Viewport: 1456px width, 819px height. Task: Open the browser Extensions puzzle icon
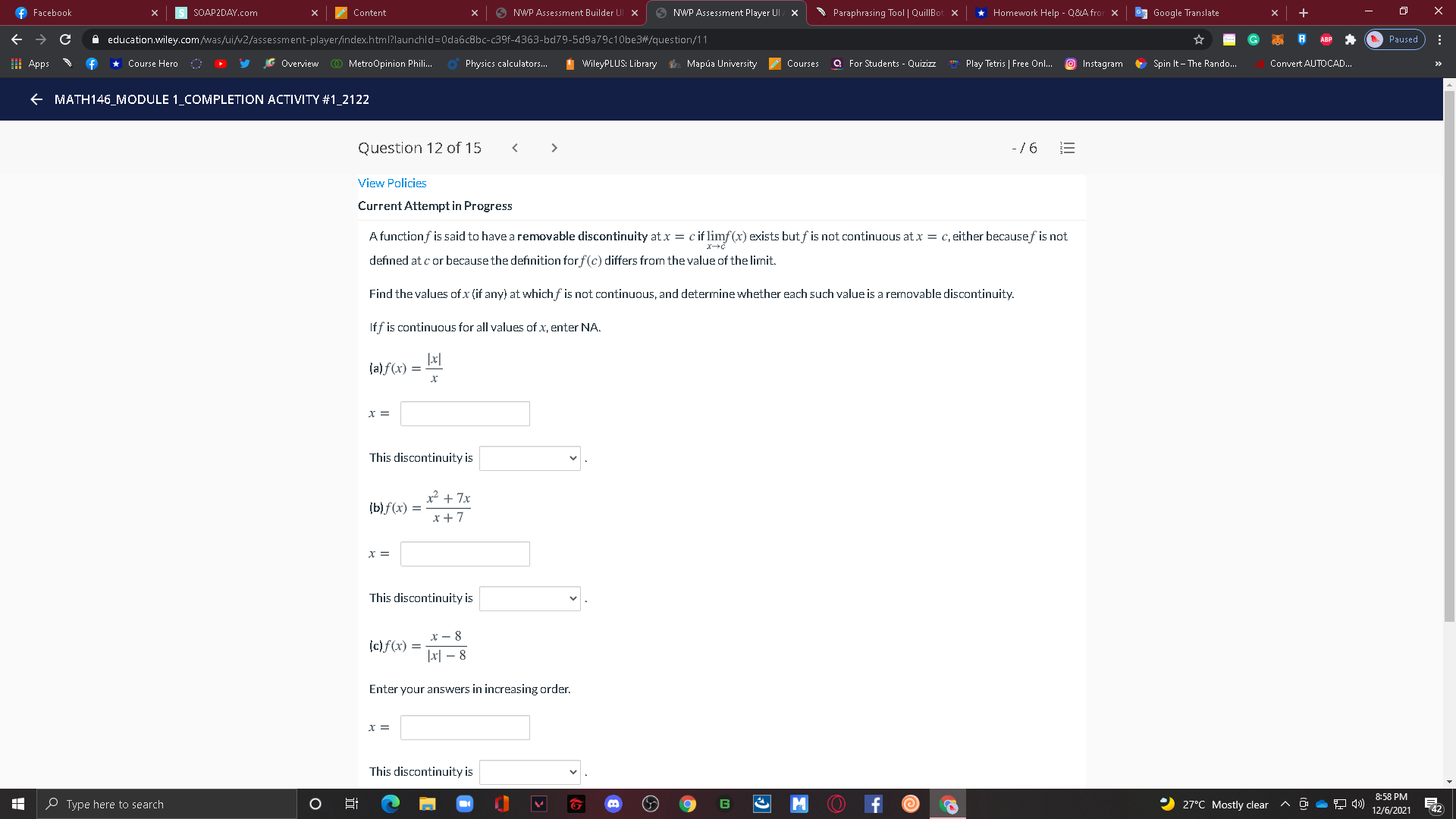tap(1351, 39)
